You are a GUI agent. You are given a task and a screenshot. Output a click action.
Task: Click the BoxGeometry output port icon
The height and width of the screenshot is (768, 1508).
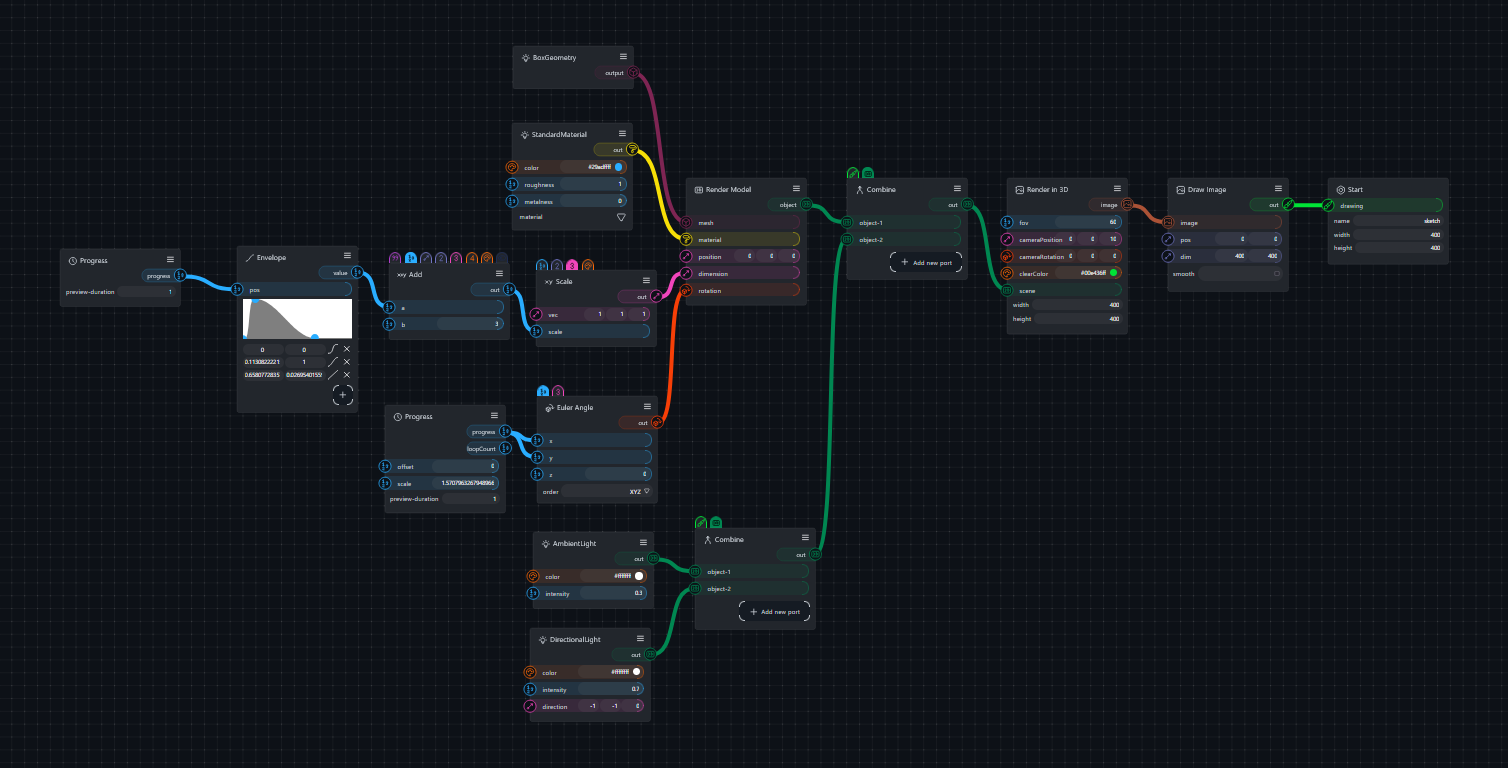coord(634,73)
